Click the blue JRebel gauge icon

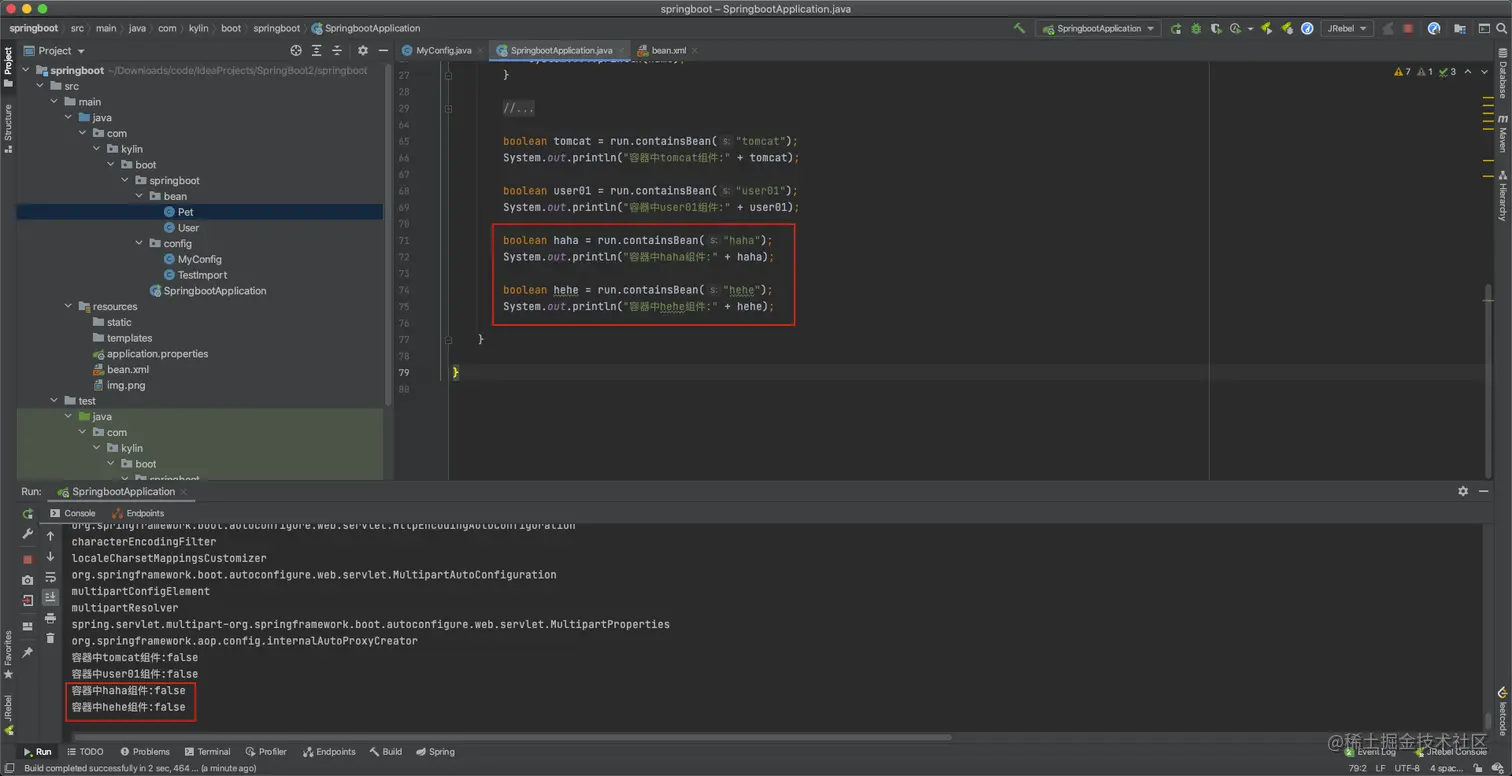(x=1307, y=29)
